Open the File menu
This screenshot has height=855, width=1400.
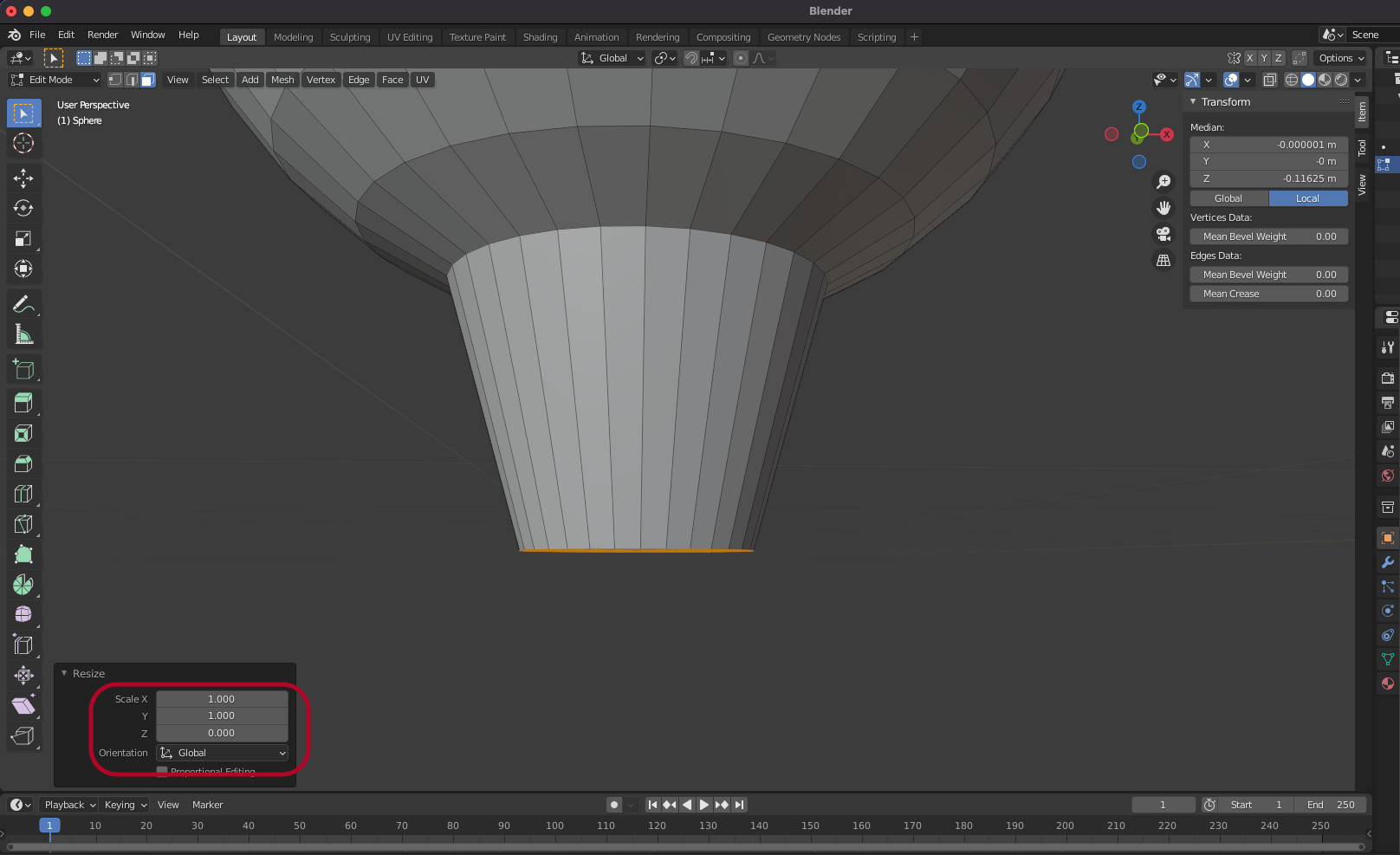(x=37, y=35)
